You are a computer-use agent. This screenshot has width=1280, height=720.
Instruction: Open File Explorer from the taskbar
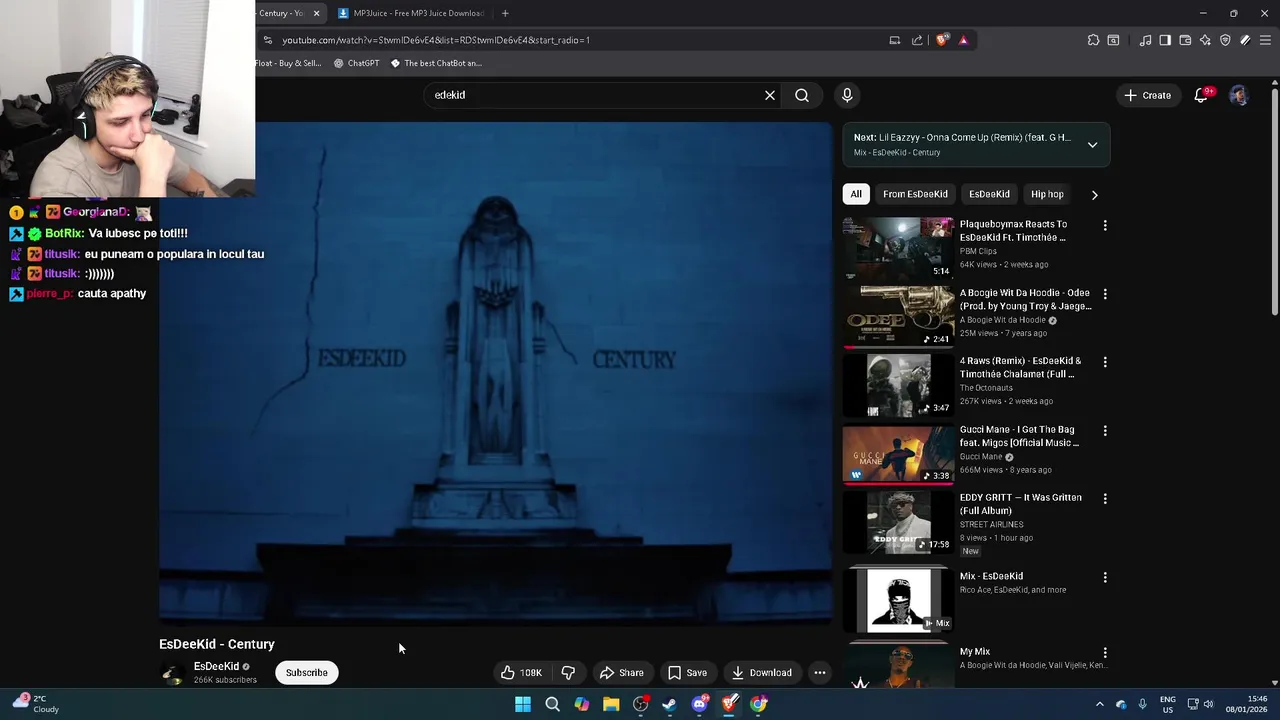pos(611,704)
